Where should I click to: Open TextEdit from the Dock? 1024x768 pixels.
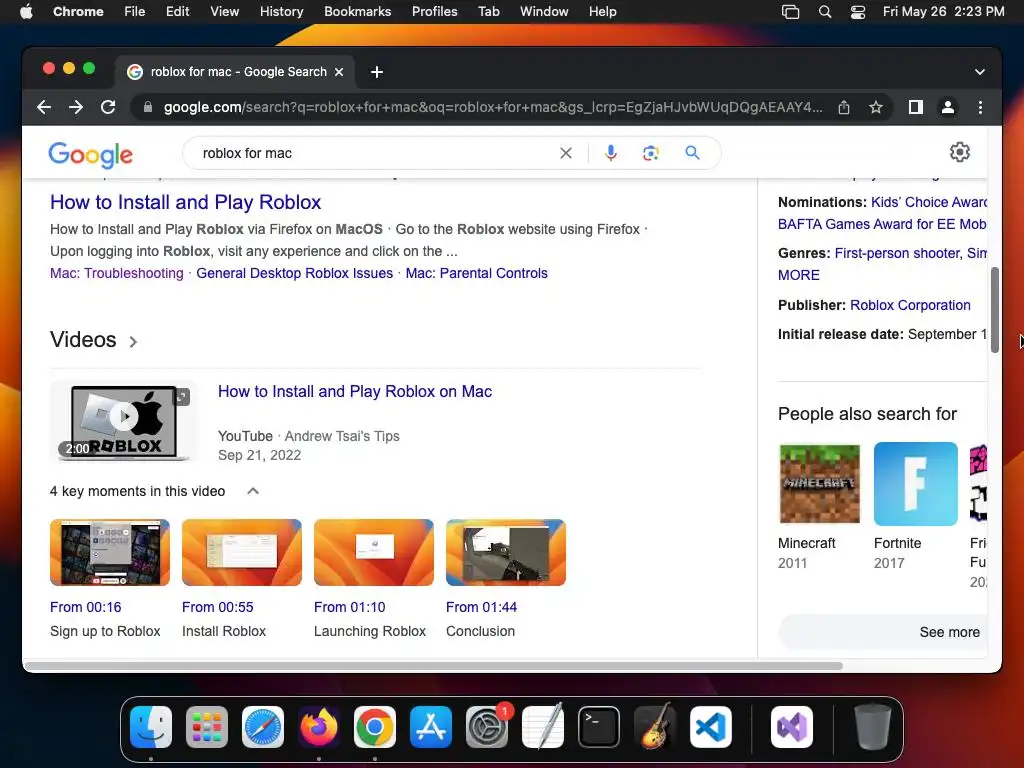tap(543, 727)
